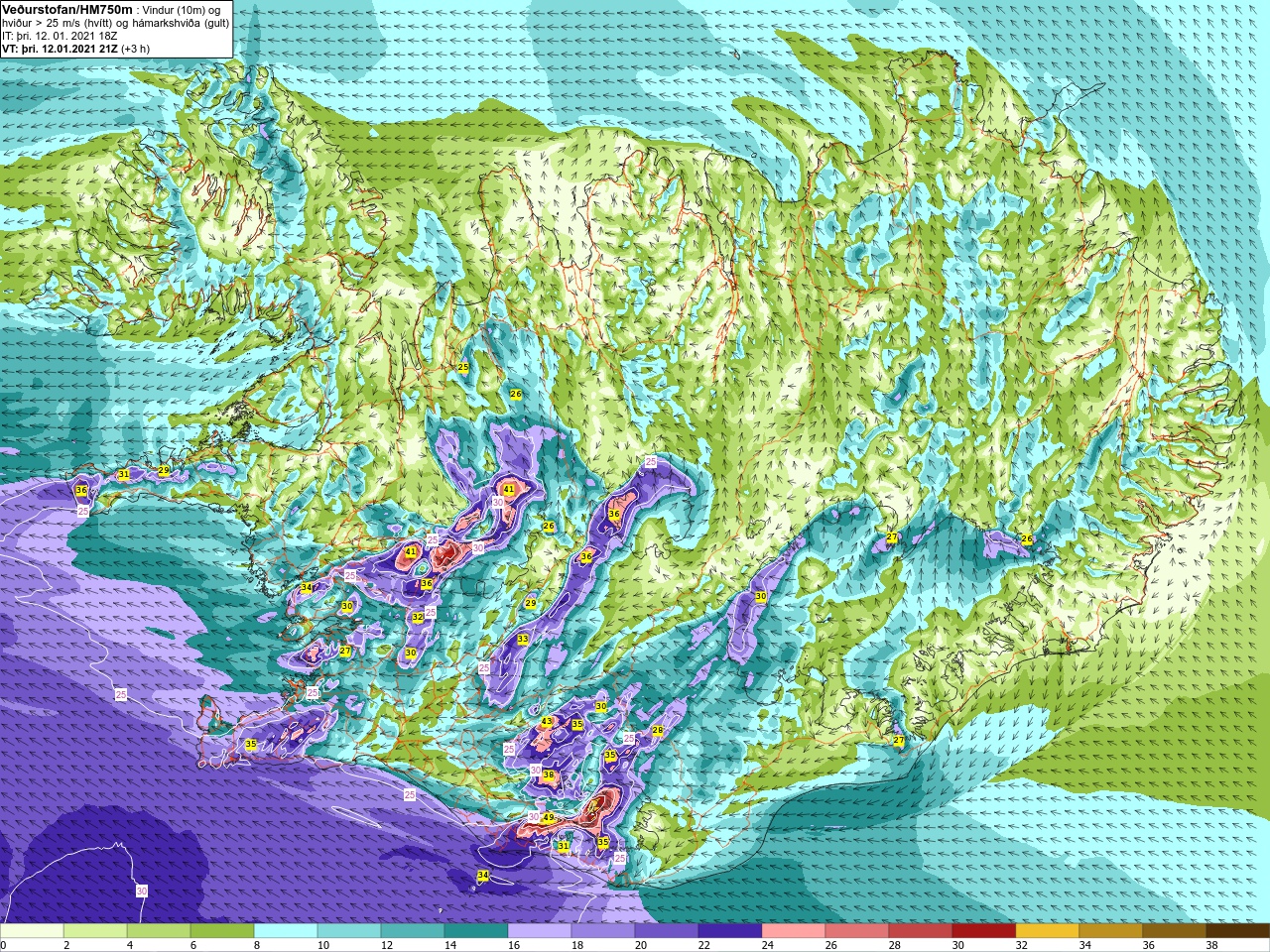Pick the brown 36–38 m/s legend swatch
The image size is (1270, 952).
1175,931
